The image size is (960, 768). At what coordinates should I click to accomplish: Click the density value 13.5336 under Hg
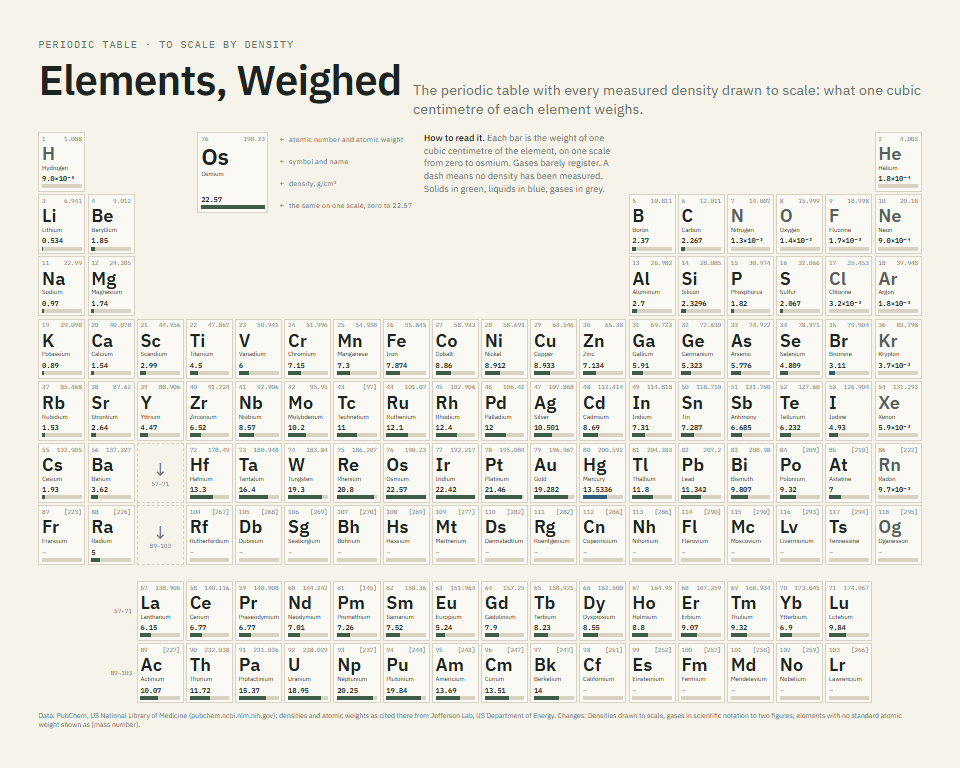(x=598, y=489)
